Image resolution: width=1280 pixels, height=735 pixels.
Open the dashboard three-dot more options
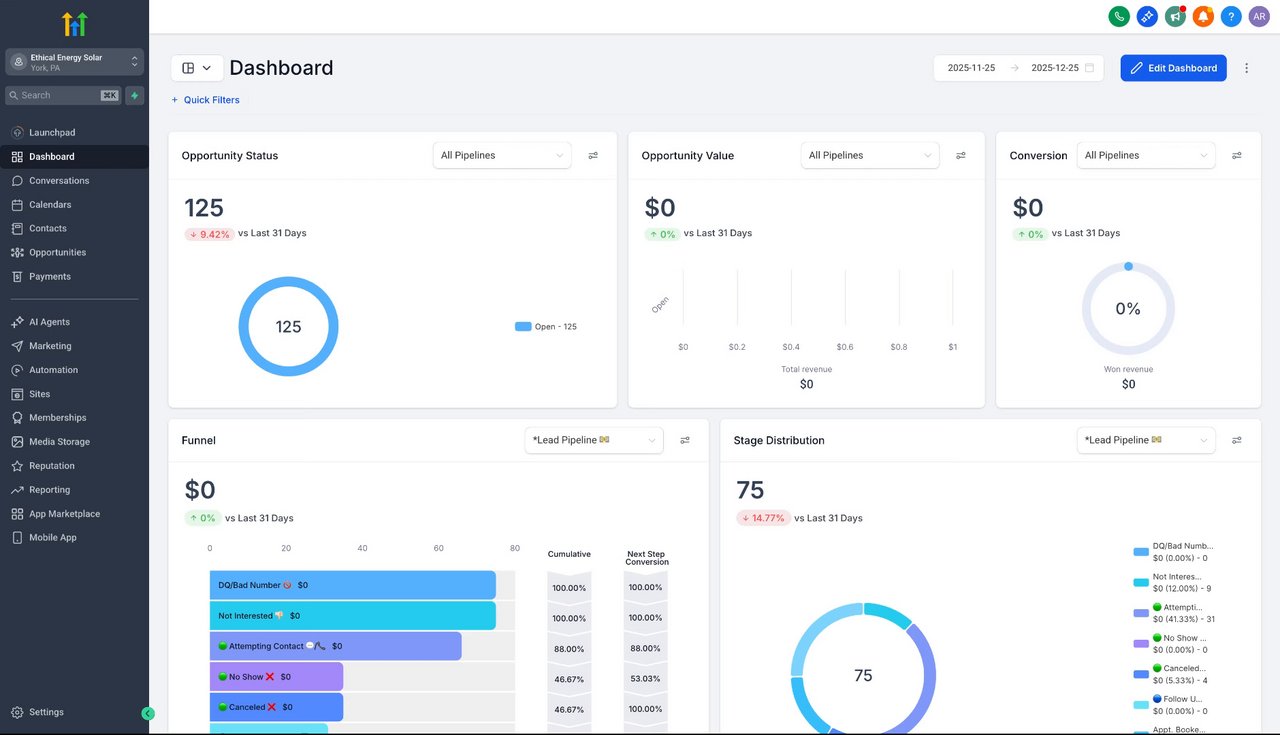coord(1246,68)
